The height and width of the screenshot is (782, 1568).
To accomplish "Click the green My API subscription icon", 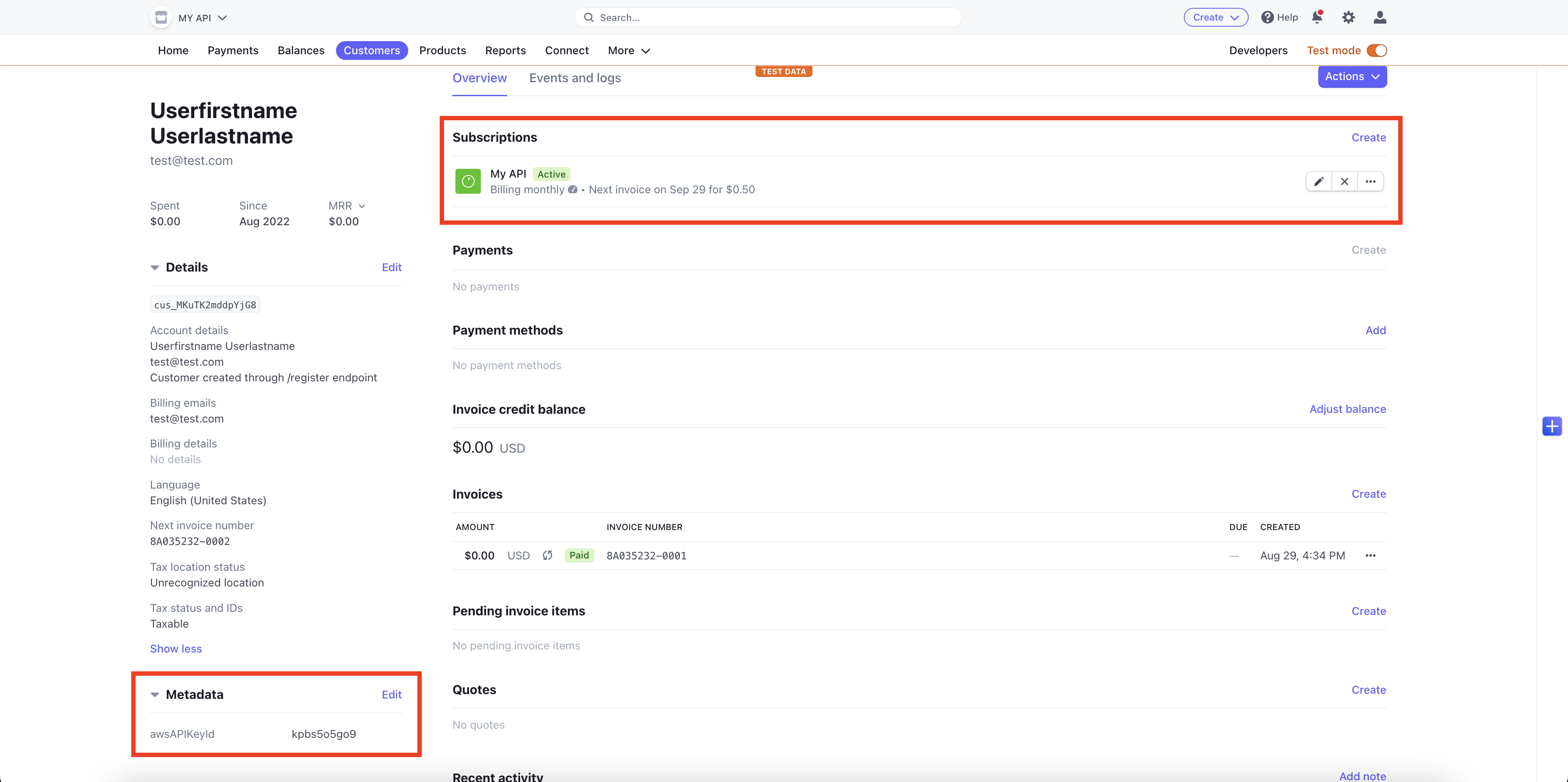I will (468, 182).
